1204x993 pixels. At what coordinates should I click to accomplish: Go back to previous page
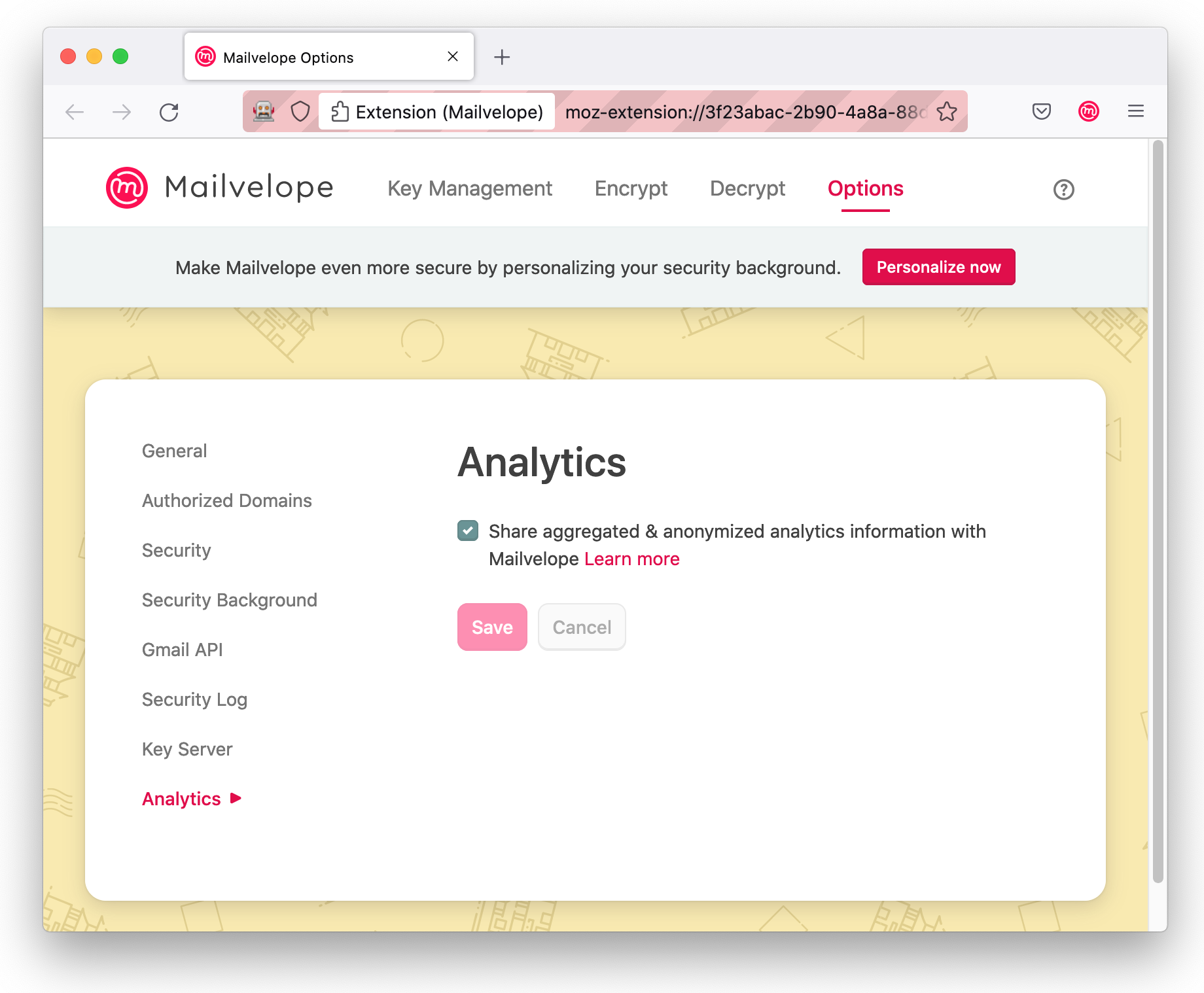point(75,113)
